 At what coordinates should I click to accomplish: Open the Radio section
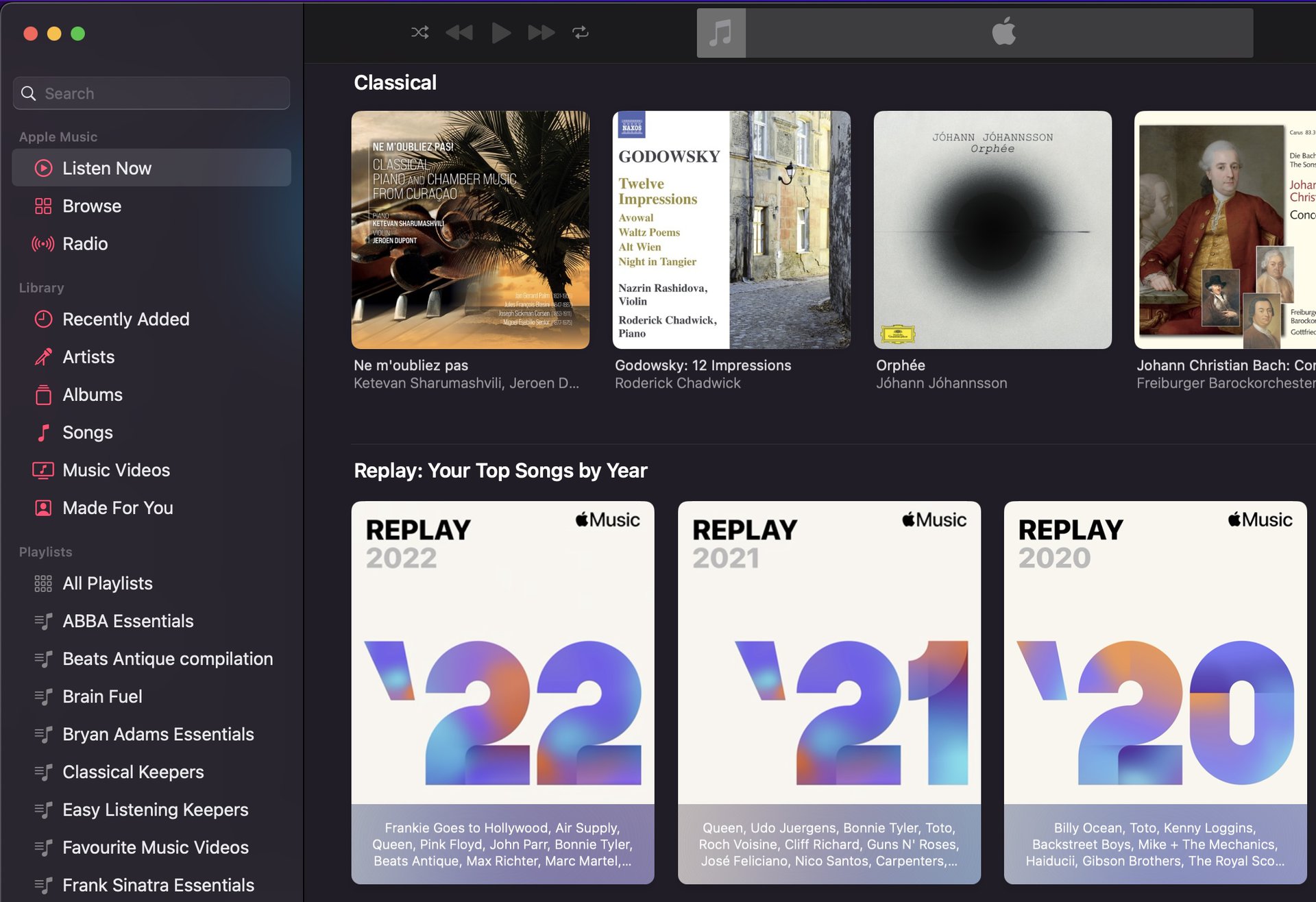84,243
